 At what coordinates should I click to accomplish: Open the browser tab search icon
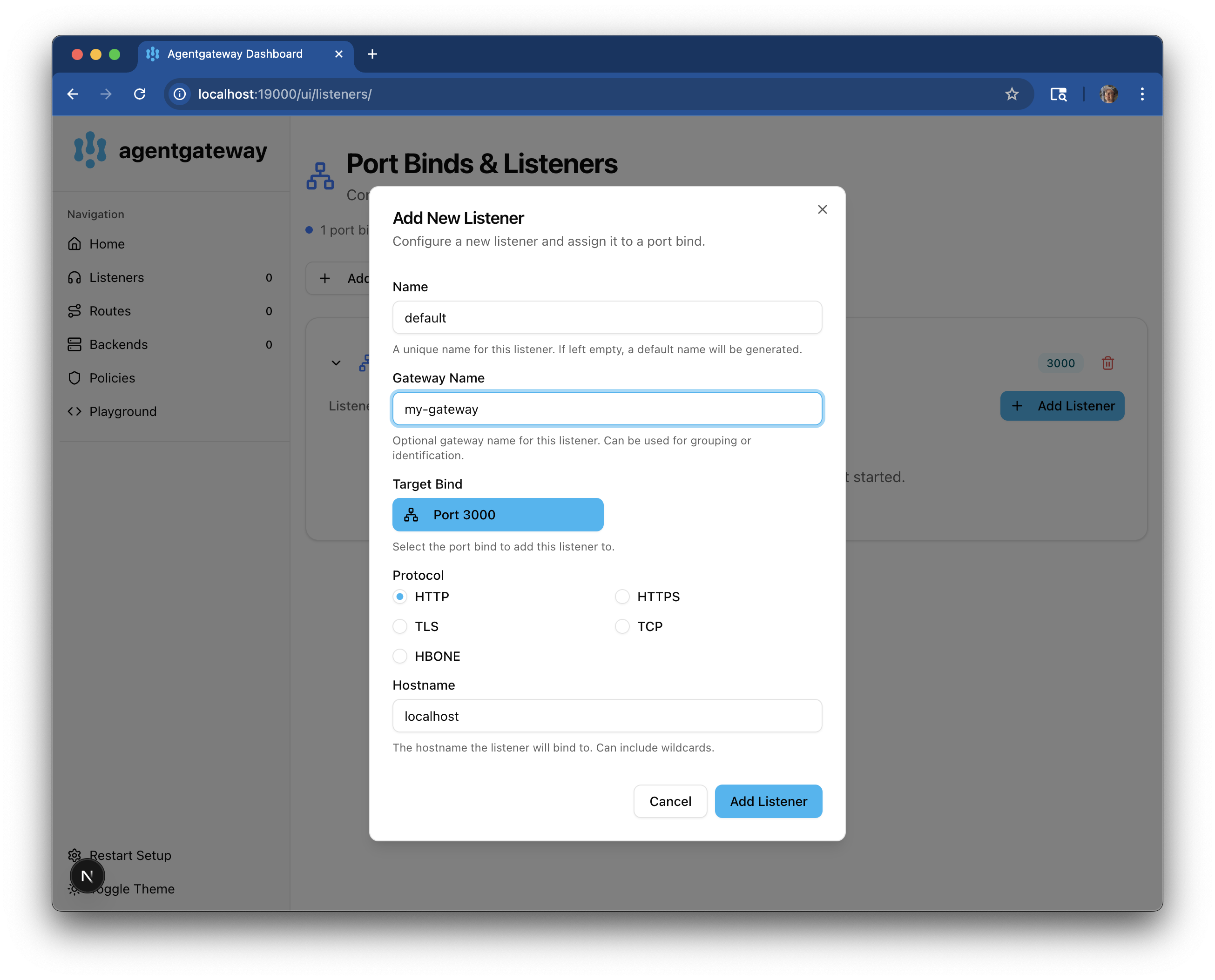click(1058, 94)
